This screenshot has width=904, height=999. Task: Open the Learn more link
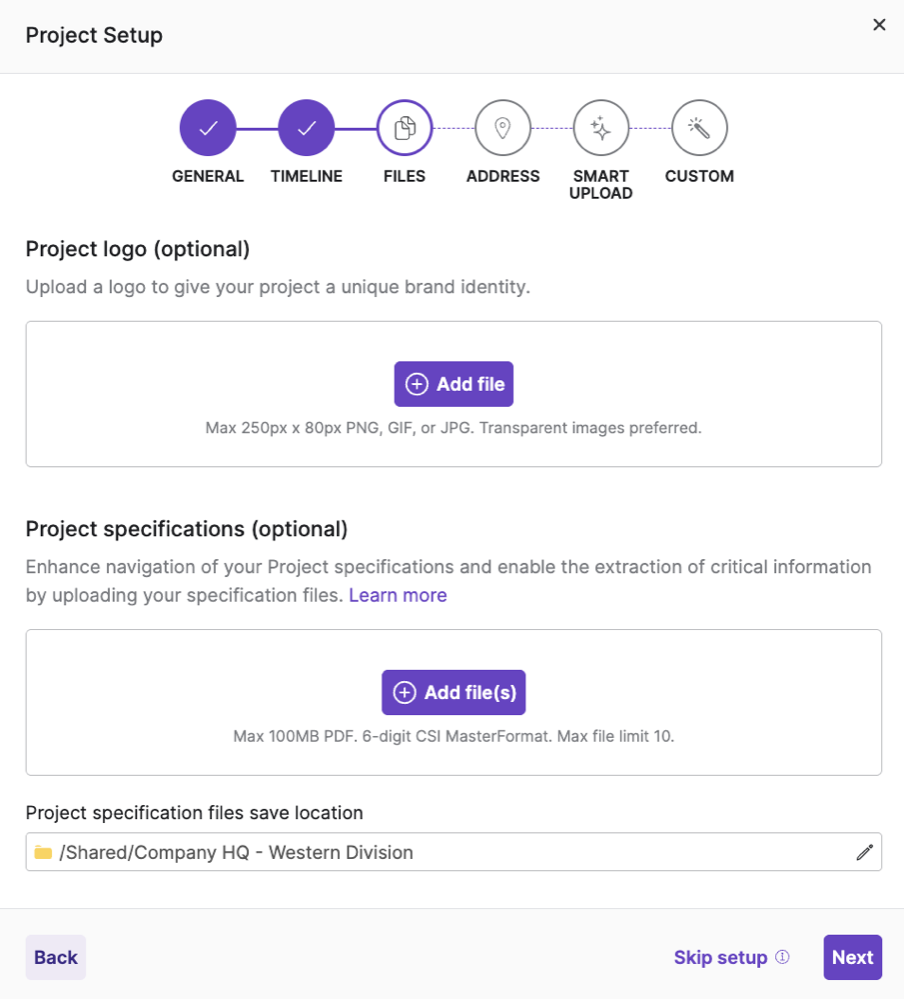397,595
